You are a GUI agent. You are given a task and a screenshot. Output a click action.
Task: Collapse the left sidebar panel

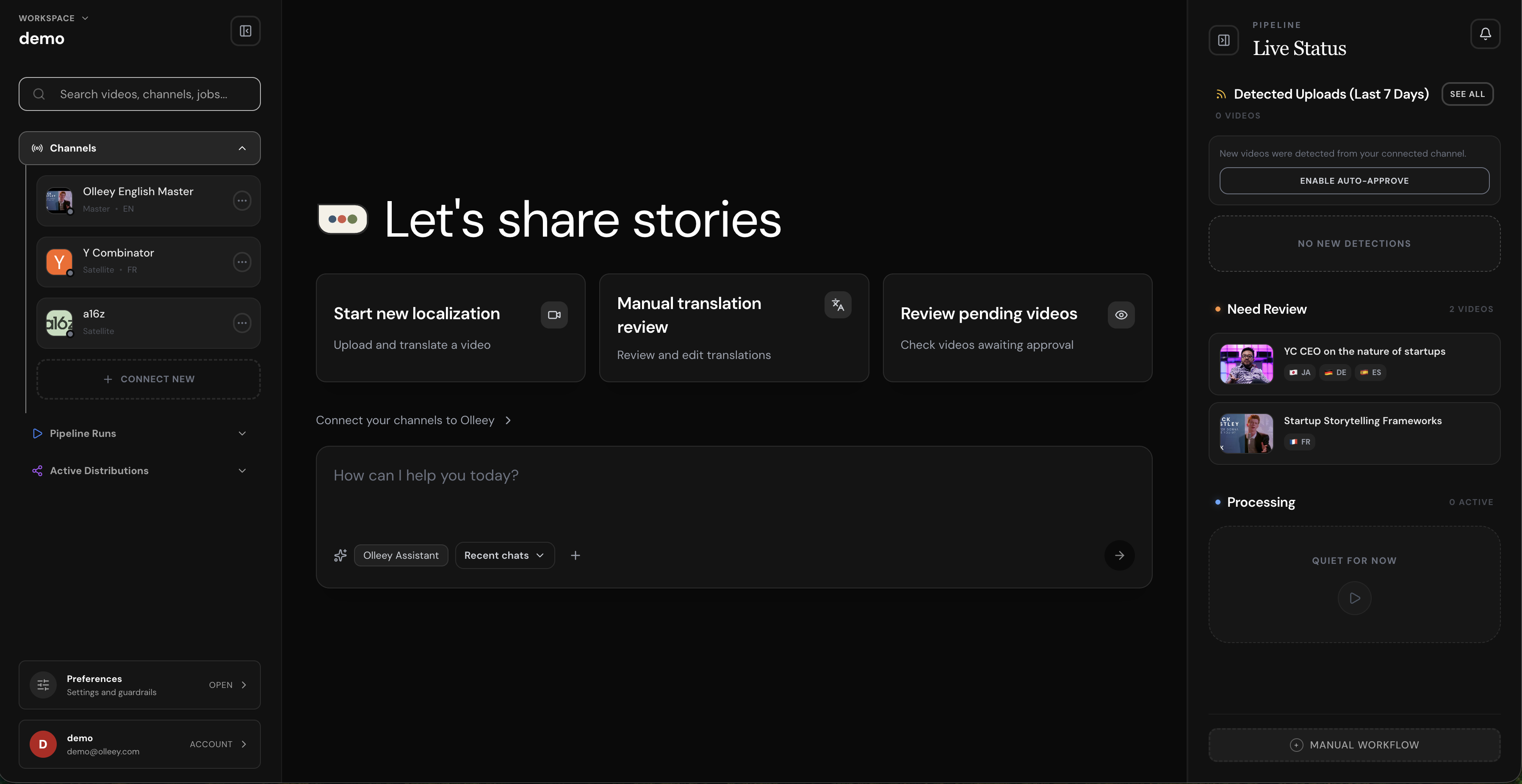pyautogui.click(x=245, y=31)
